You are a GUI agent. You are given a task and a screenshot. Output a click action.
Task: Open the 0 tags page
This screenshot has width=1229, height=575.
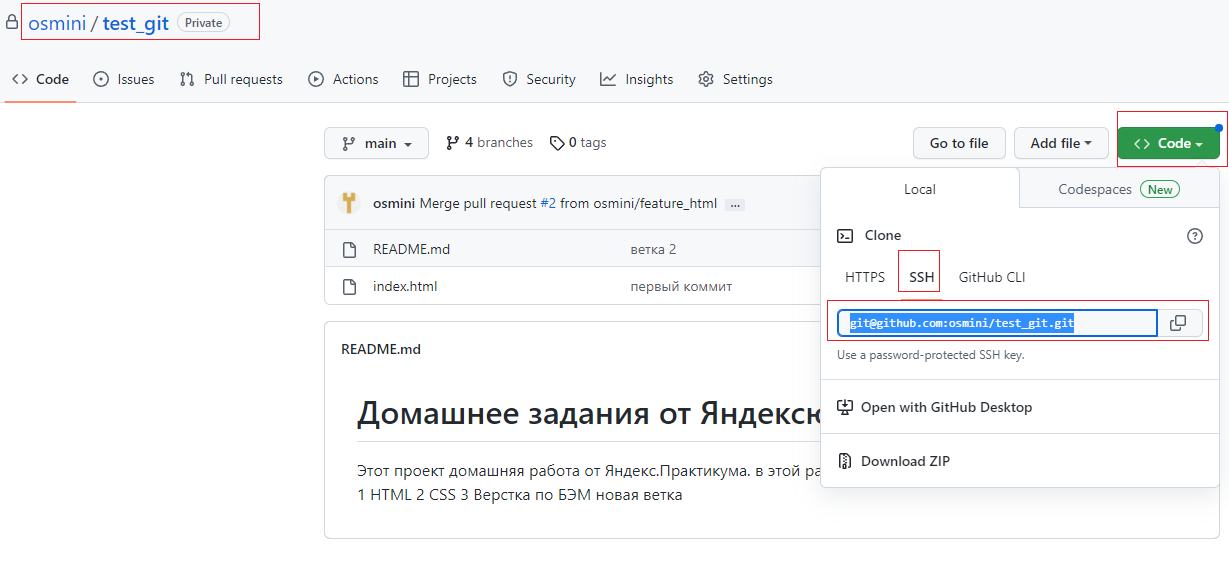click(578, 143)
